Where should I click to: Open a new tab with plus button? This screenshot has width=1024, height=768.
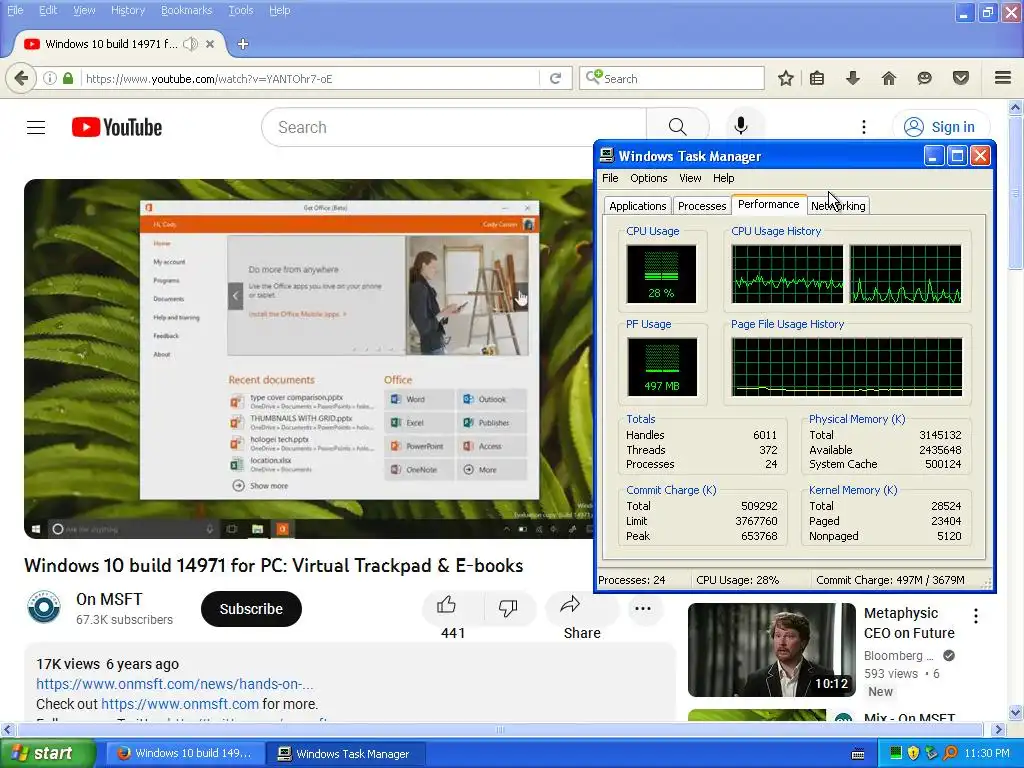click(243, 44)
